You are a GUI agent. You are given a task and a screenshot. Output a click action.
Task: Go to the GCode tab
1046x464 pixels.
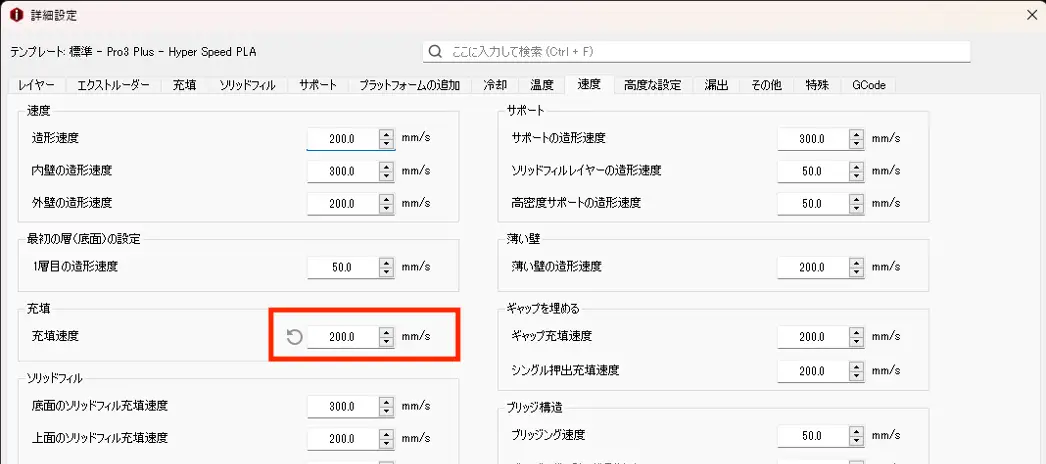pyautogui.click(x=868, y=85)
